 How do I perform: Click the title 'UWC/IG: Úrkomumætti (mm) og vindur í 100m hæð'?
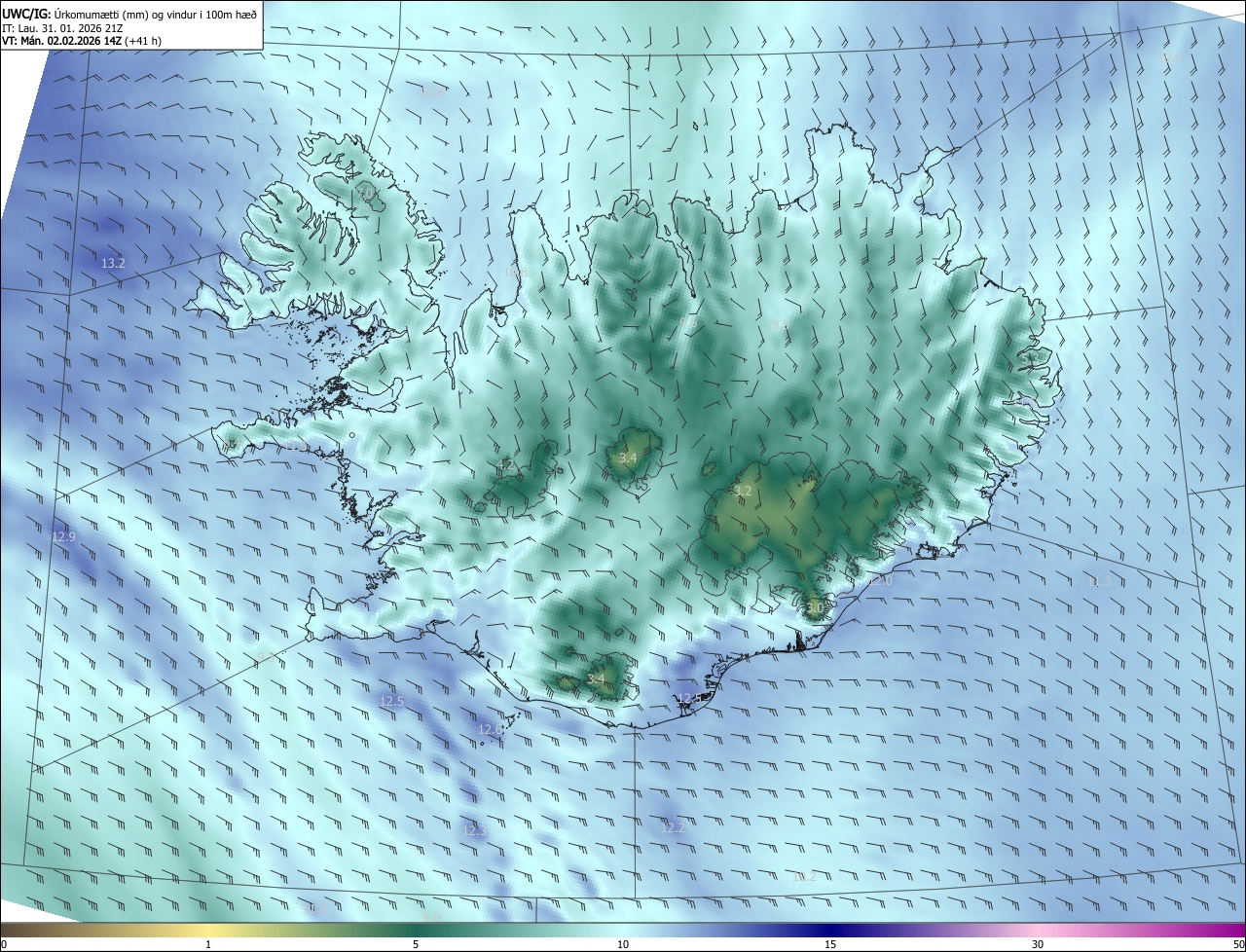click(129, 14)
